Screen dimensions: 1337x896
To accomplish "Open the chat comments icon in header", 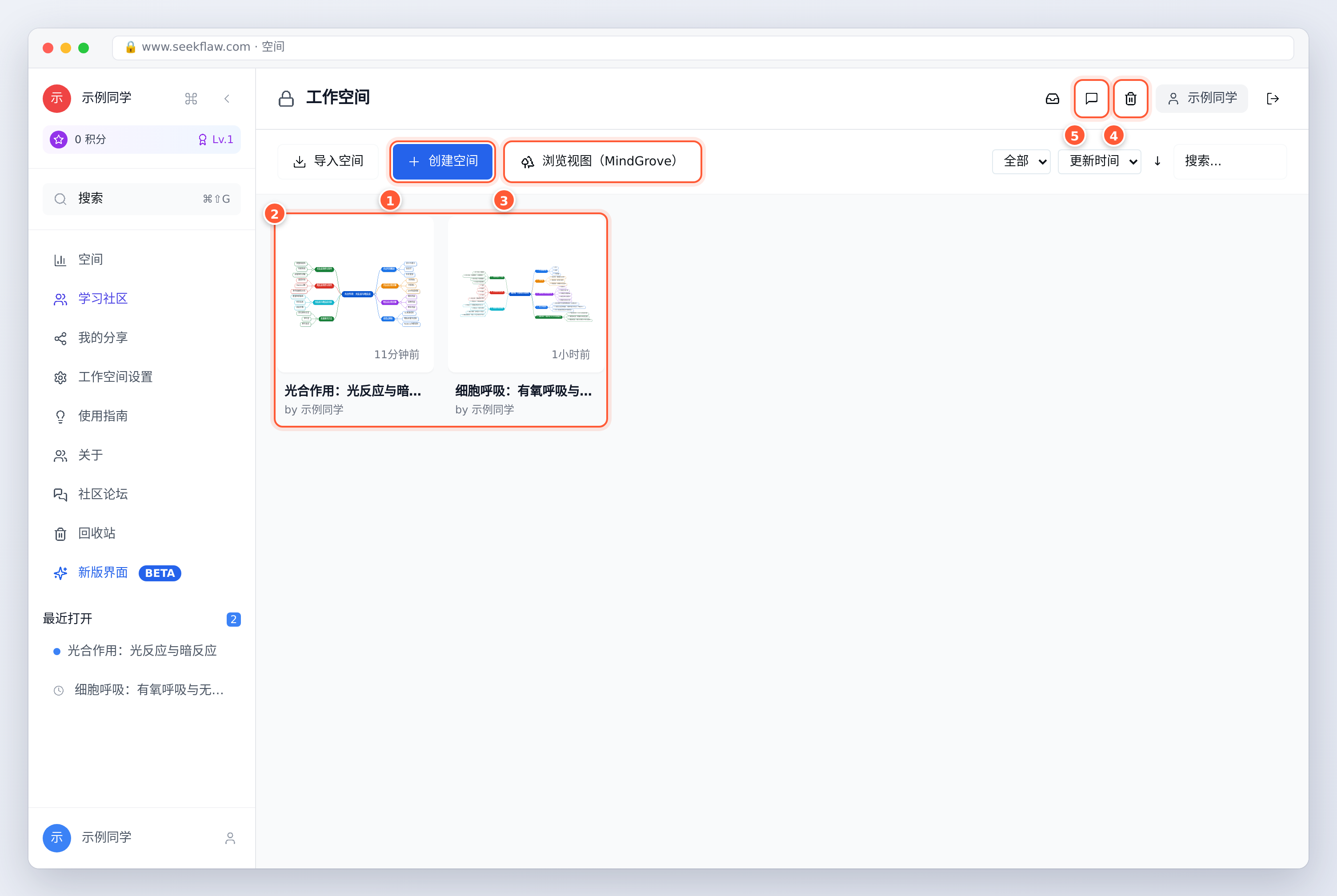I will click(1091, 99).
